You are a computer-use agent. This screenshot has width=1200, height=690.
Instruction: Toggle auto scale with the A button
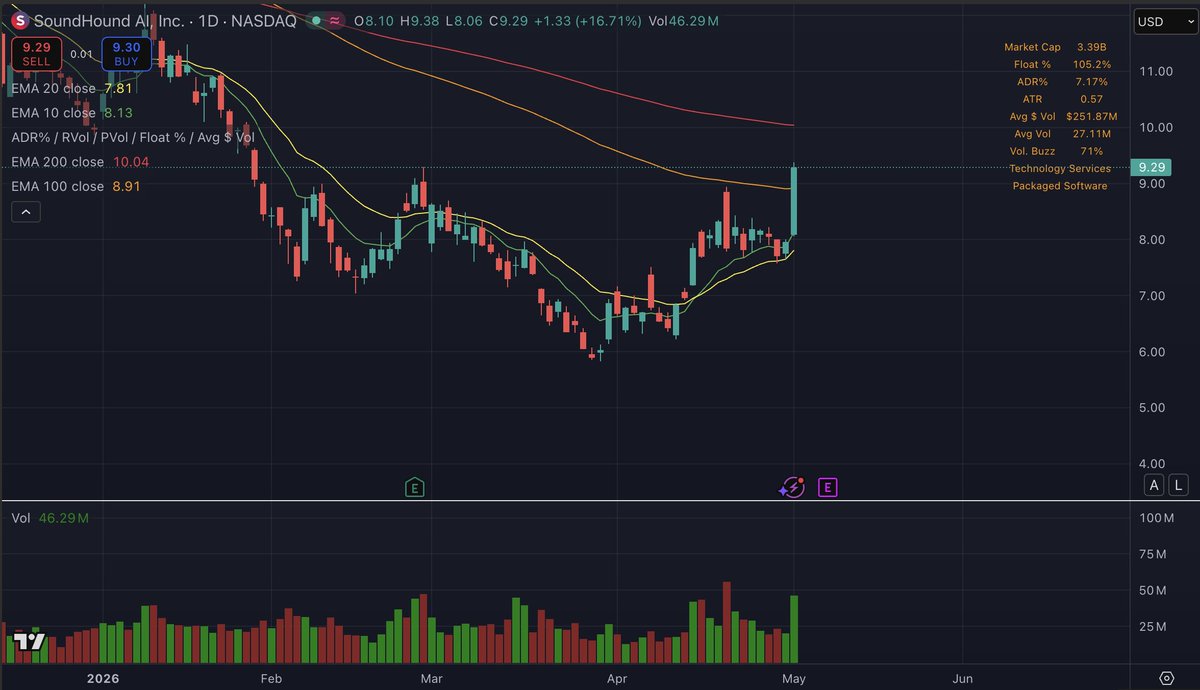pyautogui.click(x=1155, y=485)
